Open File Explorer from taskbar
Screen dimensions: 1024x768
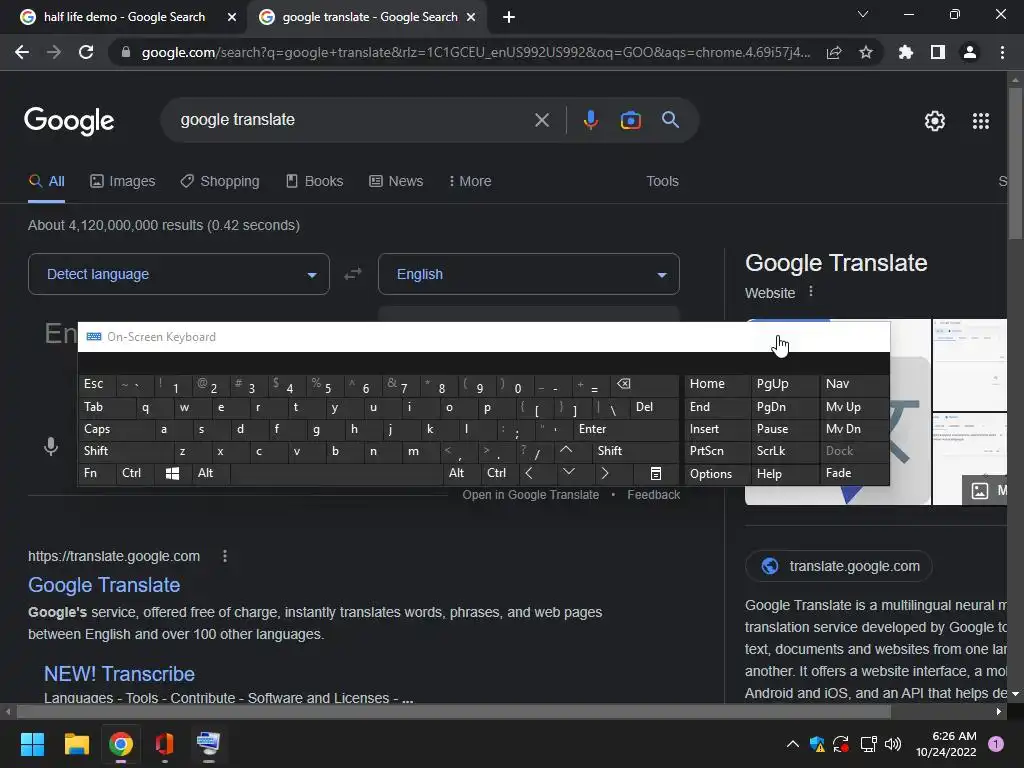[76, 744]
